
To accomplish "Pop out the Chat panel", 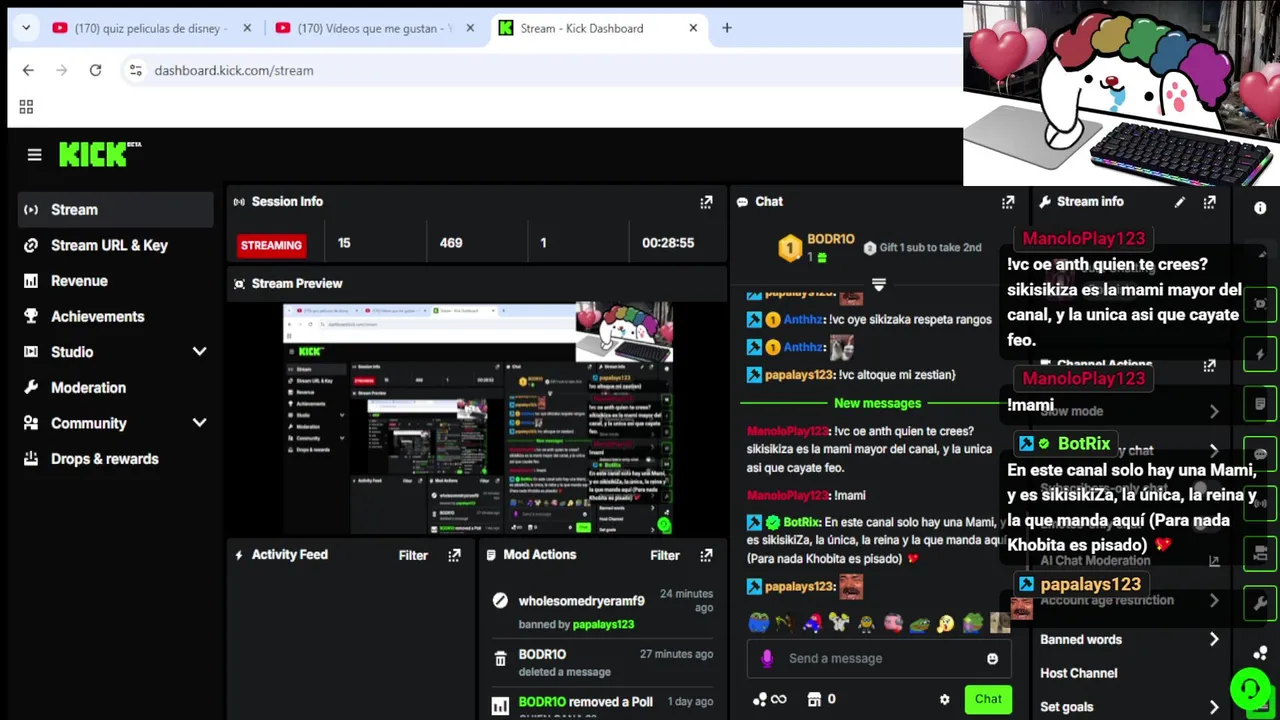I will [1008, 202].
